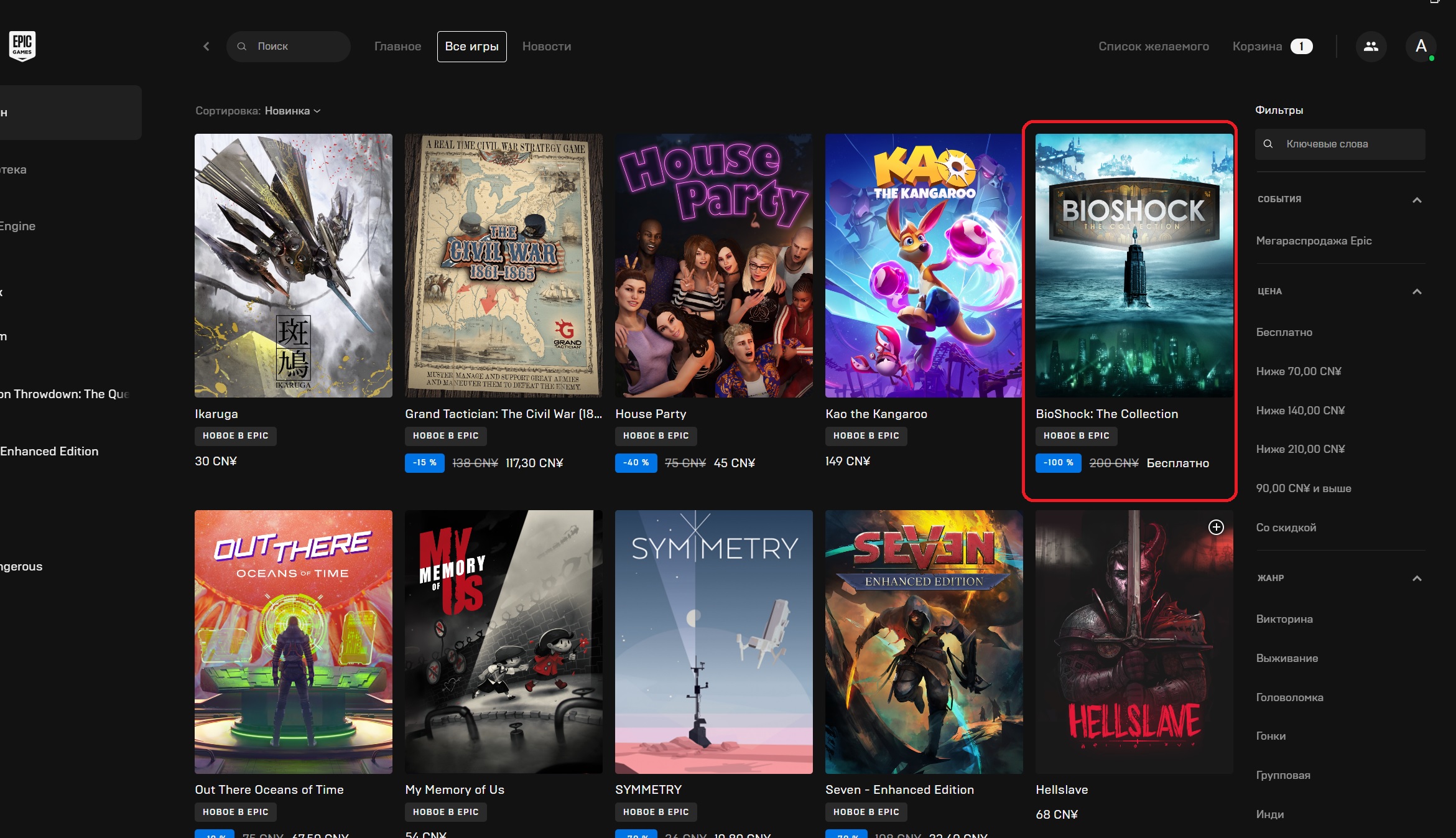Add Hellslave to wishlist with plus icon
This screenshot has height=838, width=1456.
pyautogui.click(x=1215, y=527)
